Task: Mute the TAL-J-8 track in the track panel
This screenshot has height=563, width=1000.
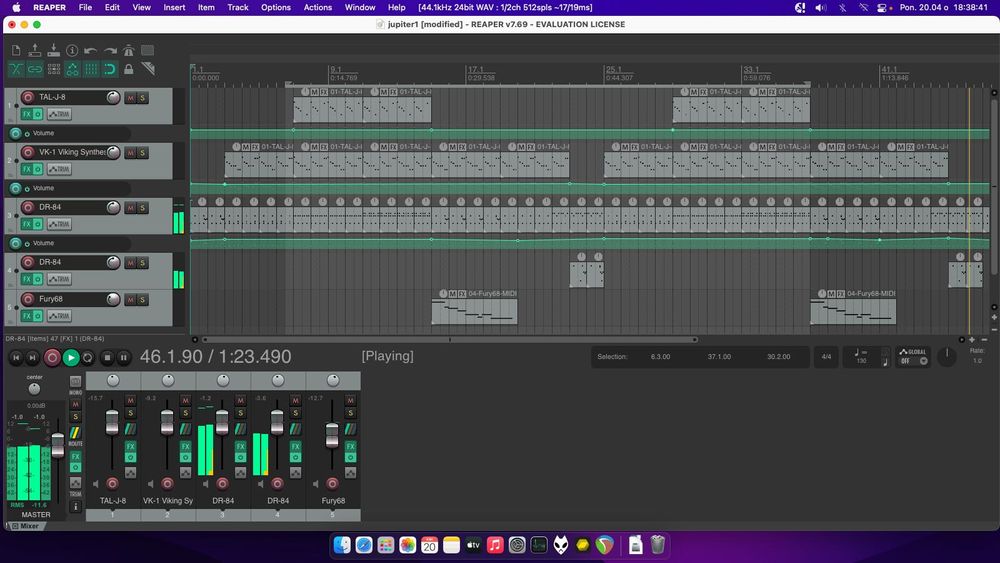Action: click(x=130, y=97)
